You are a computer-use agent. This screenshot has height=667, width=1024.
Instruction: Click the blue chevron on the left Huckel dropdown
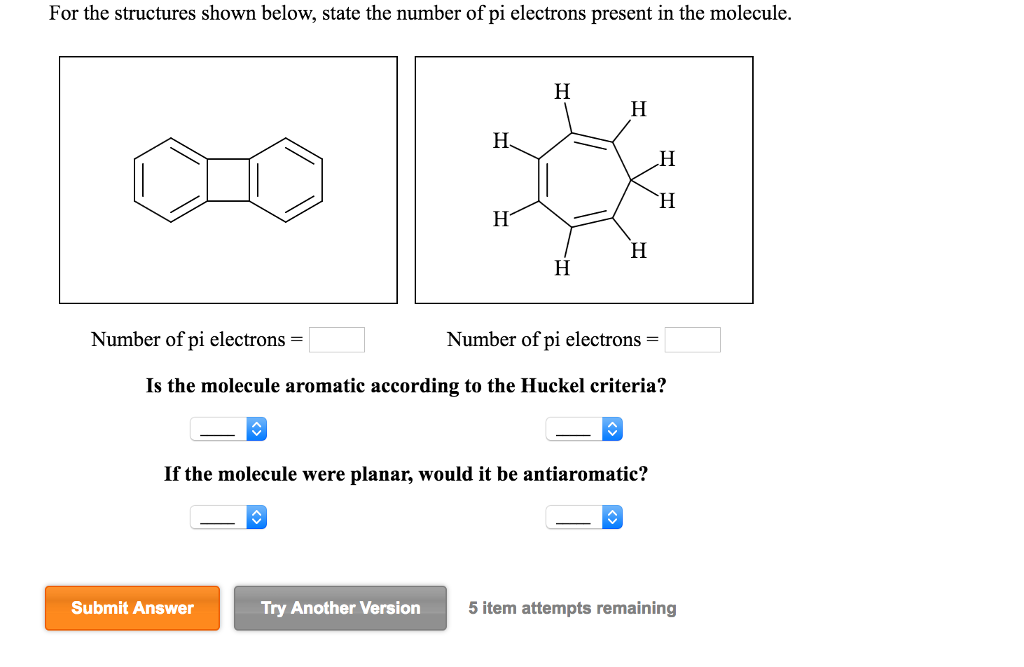click(257, 429)
